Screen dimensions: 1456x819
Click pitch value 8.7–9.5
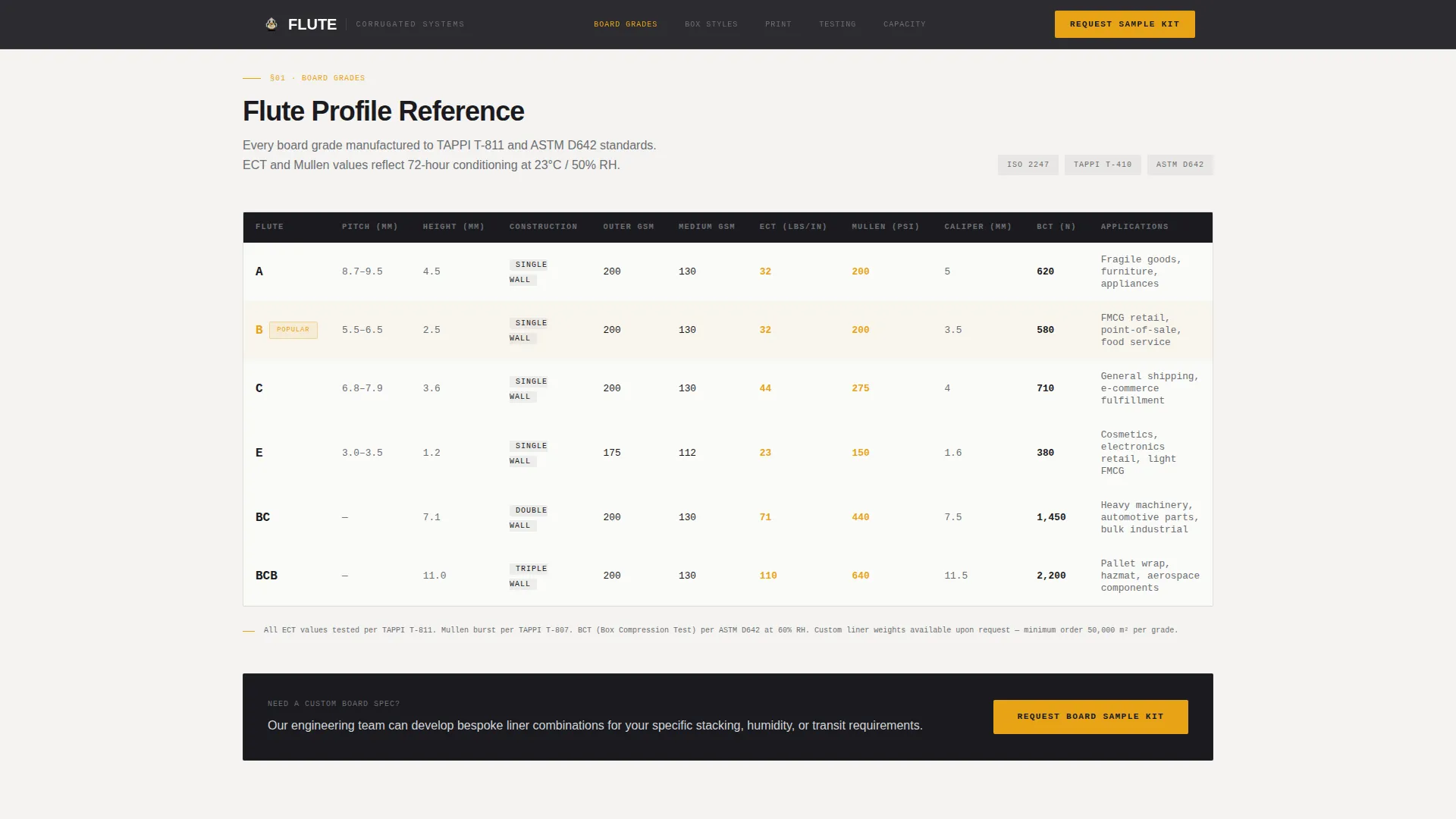point(362,271)
